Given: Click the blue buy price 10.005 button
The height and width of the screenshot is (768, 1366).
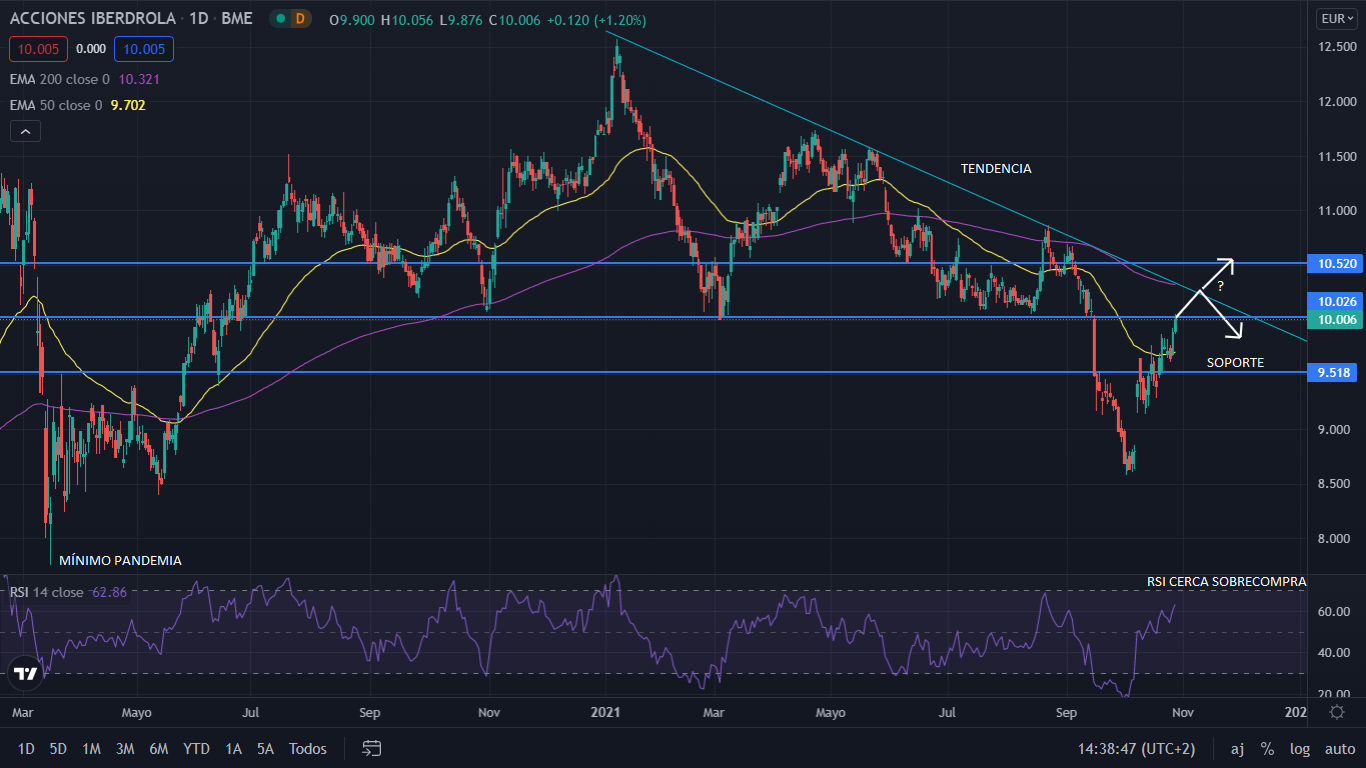Looking at the screenshot, I should 144,48.
